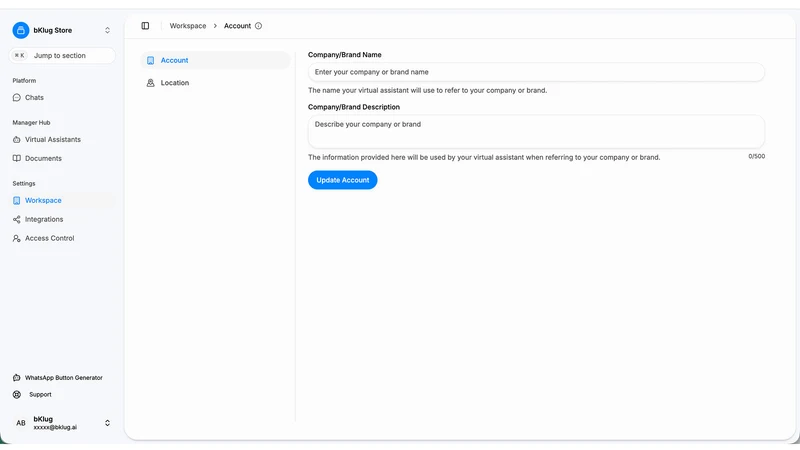
Task: Expand the bKlug user account menu
Action: point(107,423)
